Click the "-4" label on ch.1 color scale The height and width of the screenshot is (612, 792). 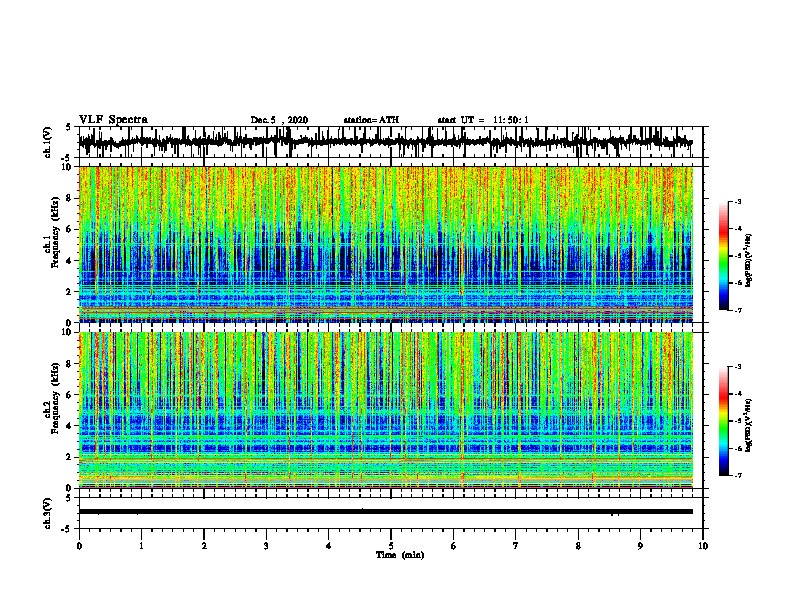[x=737, y=229]
